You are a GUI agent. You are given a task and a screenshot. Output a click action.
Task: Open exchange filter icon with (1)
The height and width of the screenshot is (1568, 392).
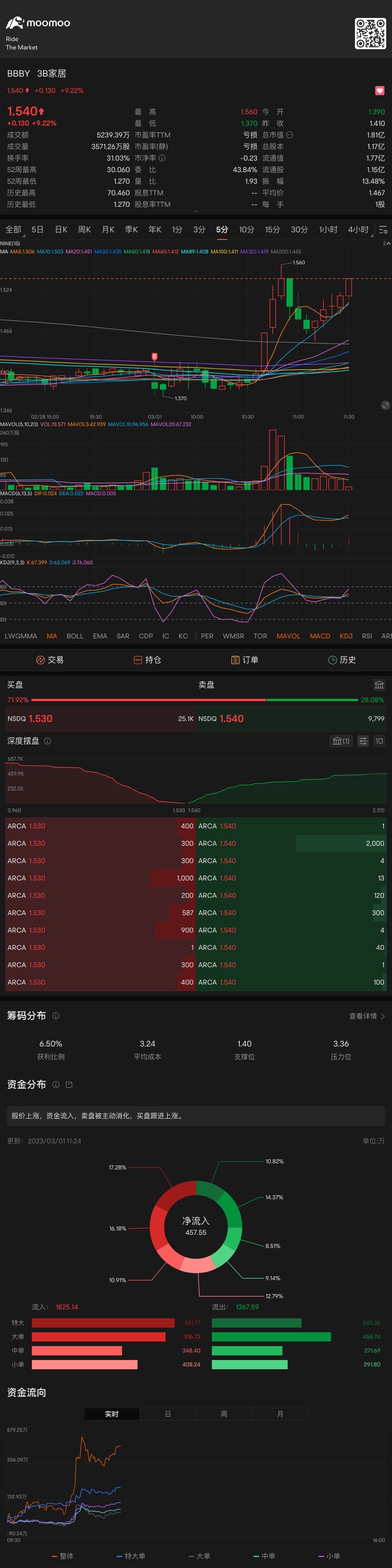(x=341, y=741)
